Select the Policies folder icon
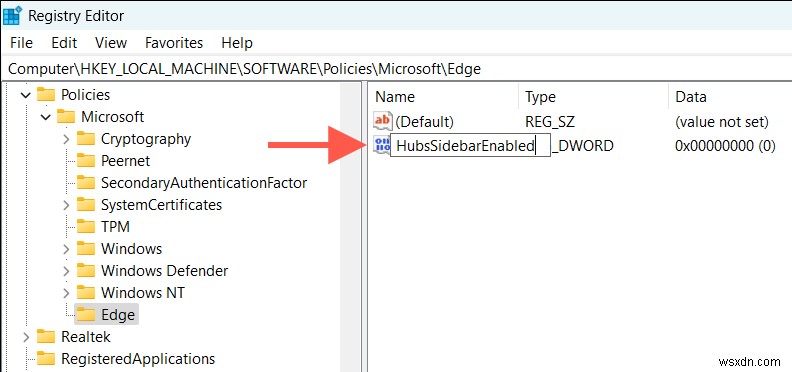 coord(46,95)
